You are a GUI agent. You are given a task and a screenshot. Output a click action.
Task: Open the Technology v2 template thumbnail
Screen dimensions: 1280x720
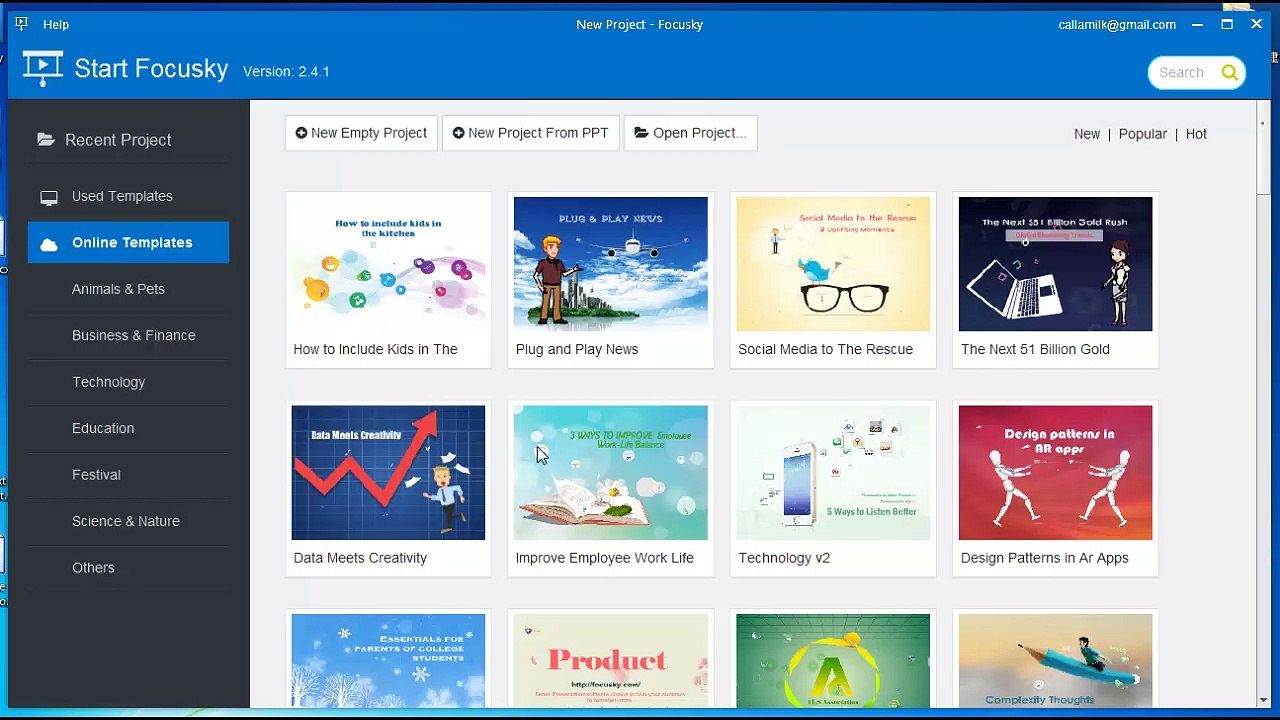(x=833, y=473)
